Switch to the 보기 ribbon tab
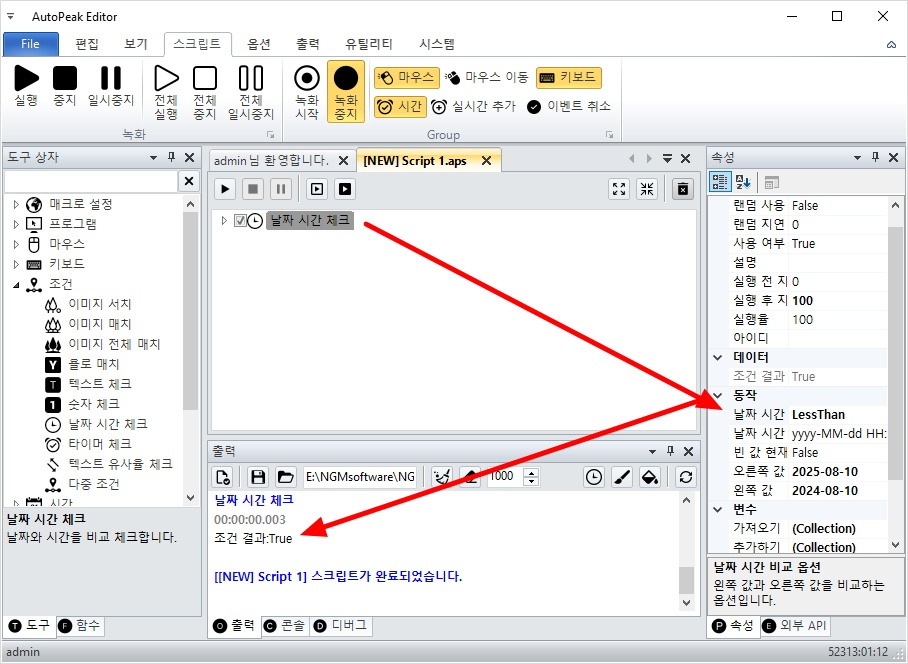 [136, 44]
